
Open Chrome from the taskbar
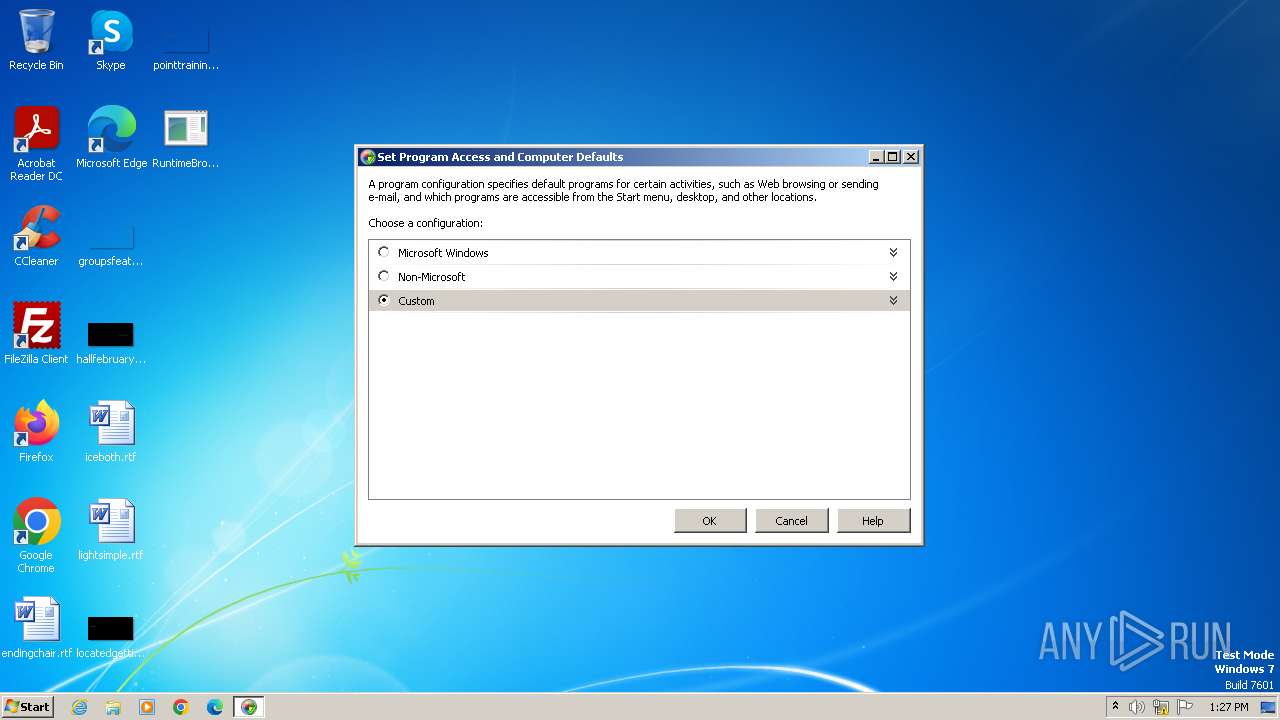tap(181, 707)
